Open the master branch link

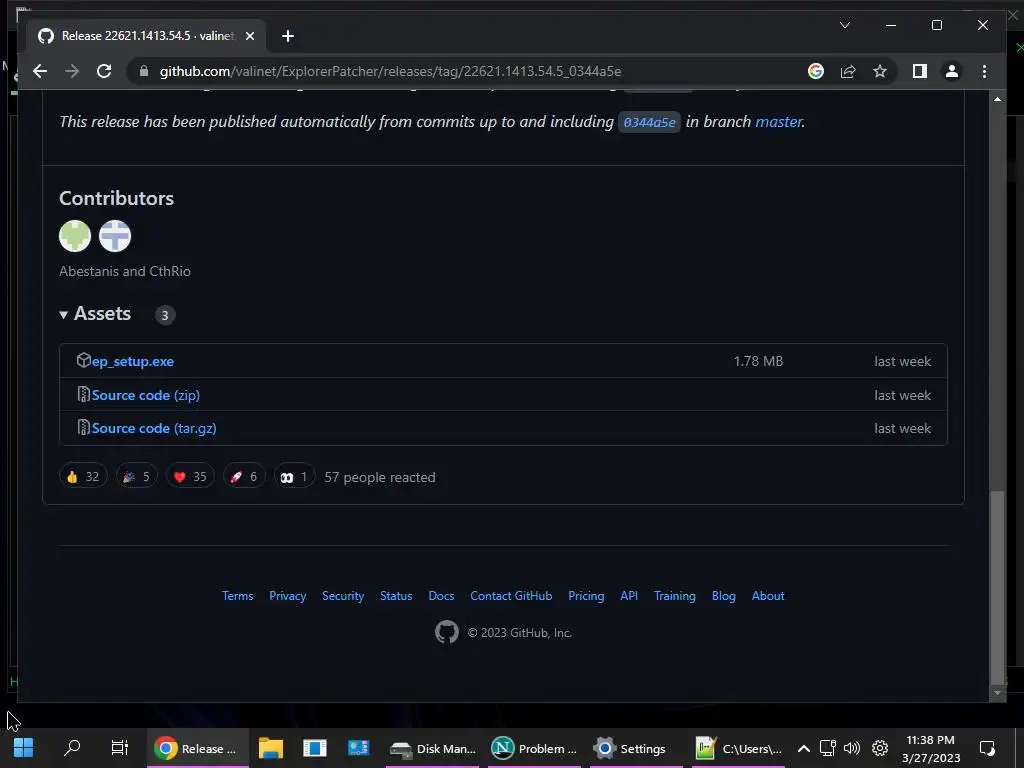click(778, 121)
